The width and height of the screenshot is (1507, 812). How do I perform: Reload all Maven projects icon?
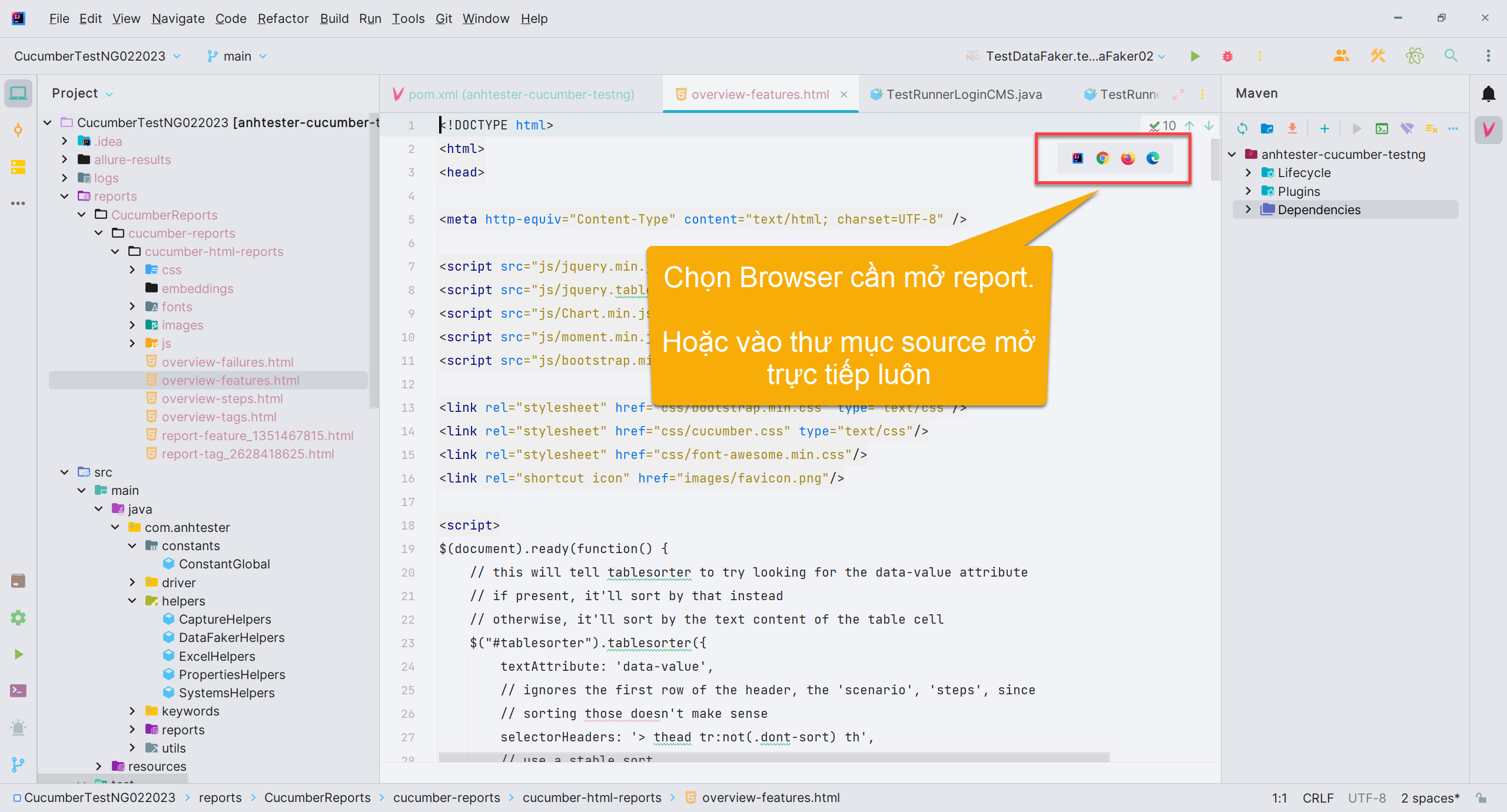[x=1243, y=128]
